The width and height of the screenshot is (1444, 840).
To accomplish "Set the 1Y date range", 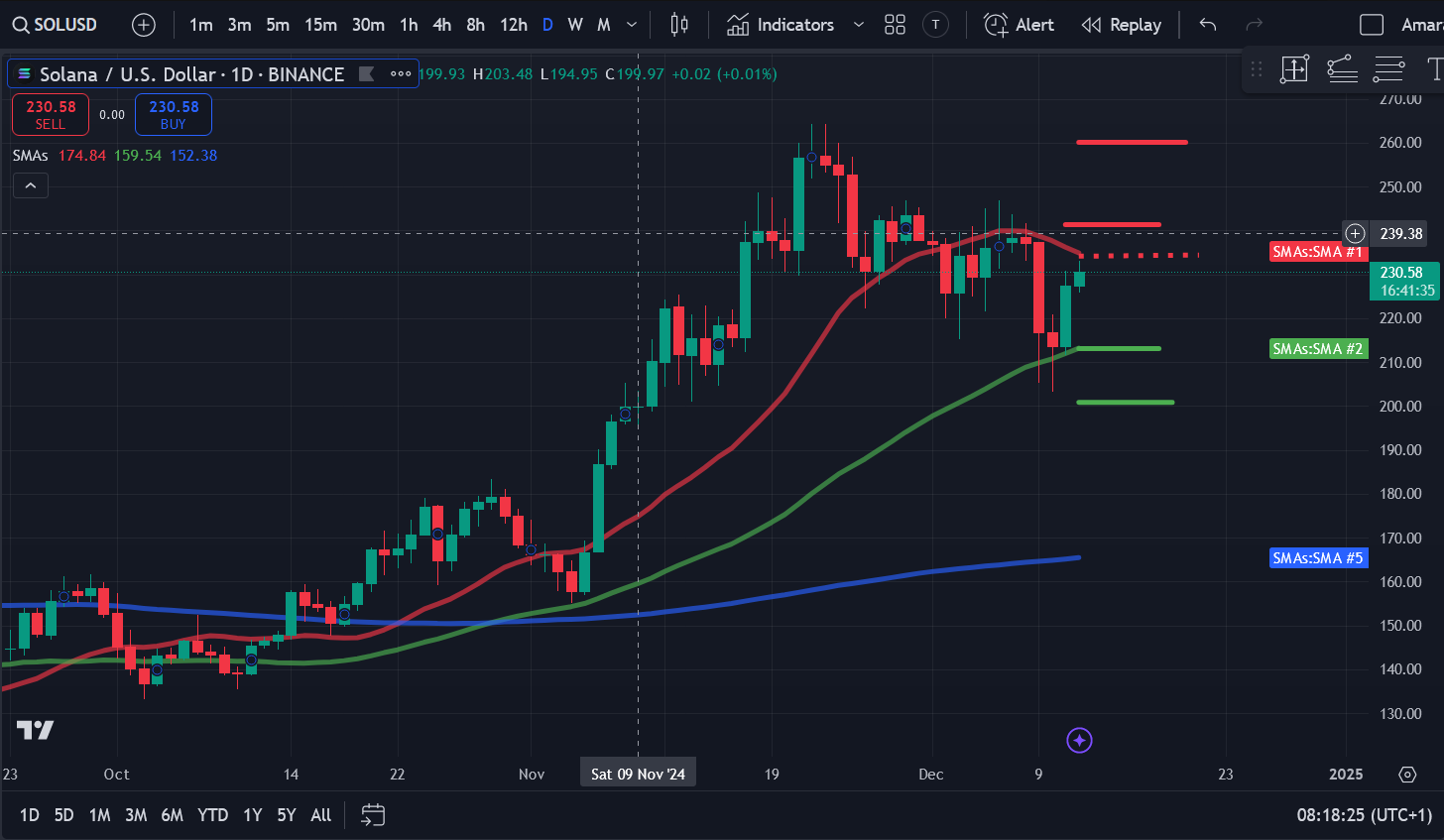I will (253, 815).
